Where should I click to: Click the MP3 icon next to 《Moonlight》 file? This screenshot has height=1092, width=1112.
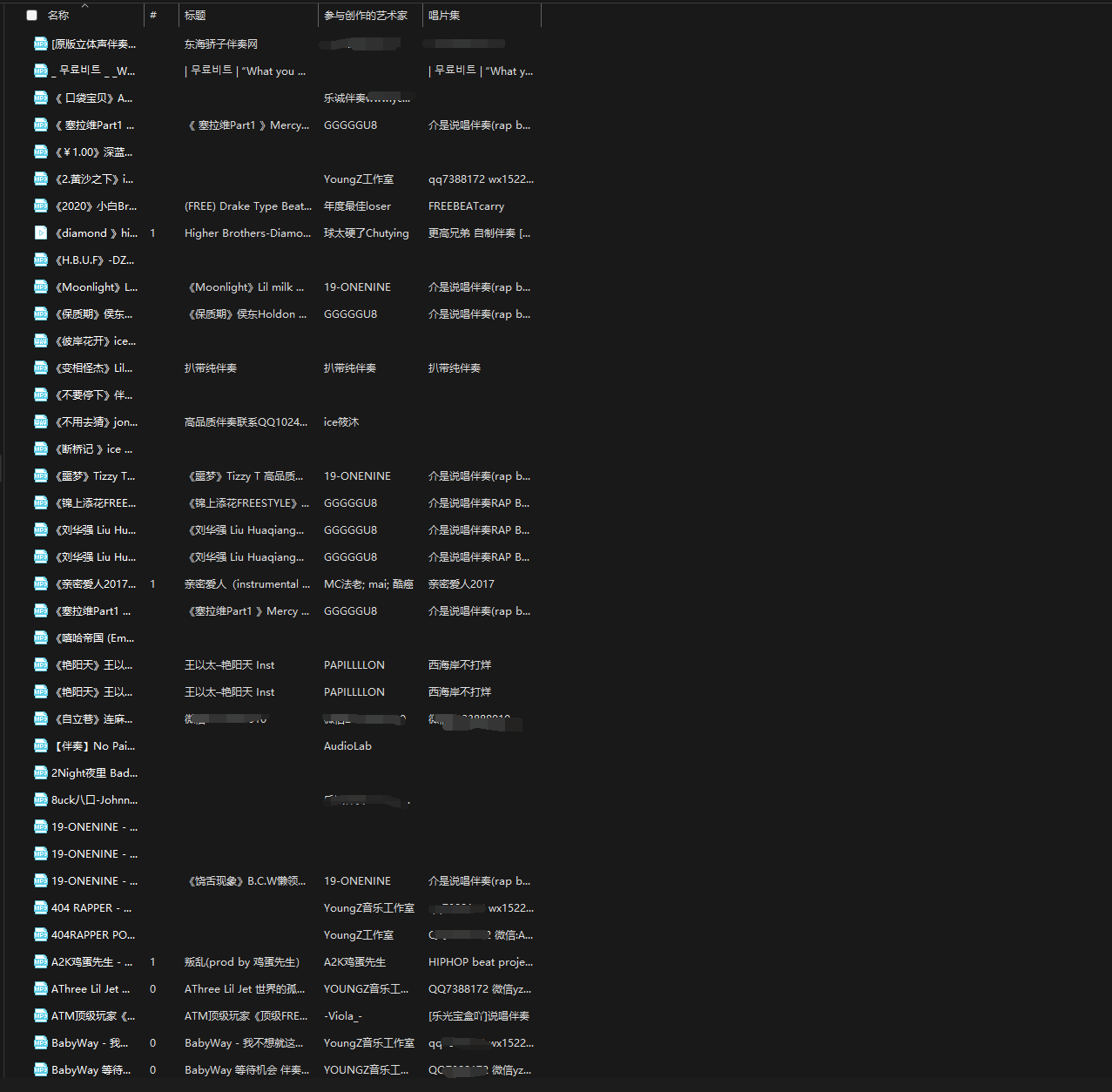(x=40, y=287)
